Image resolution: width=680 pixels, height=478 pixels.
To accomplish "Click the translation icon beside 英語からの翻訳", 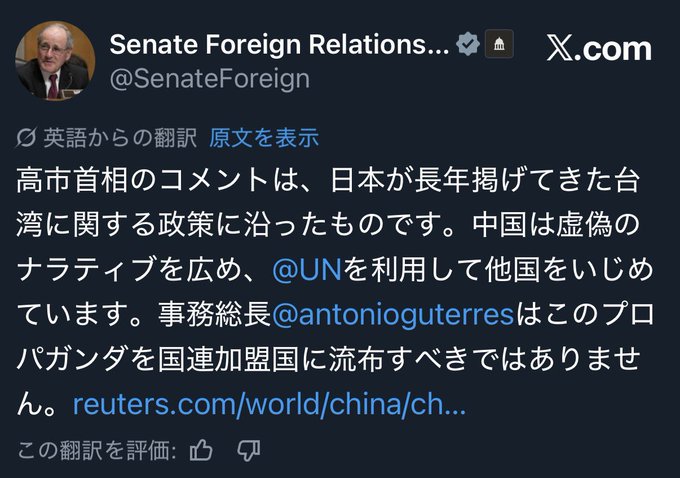I will tap(26, 138).
